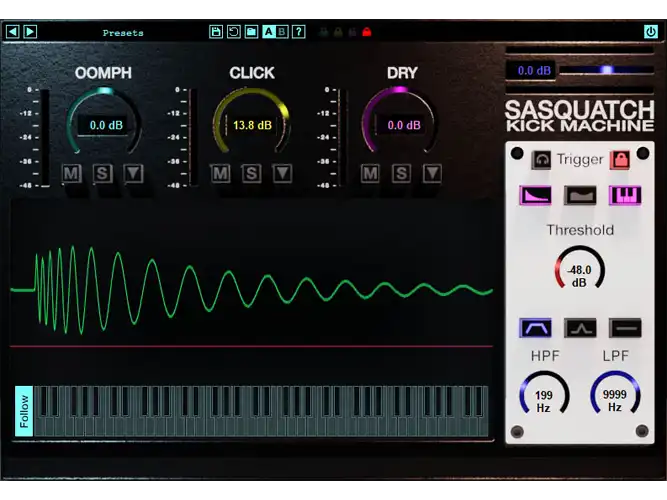Click the gray lock icon in the top bar

352,32
